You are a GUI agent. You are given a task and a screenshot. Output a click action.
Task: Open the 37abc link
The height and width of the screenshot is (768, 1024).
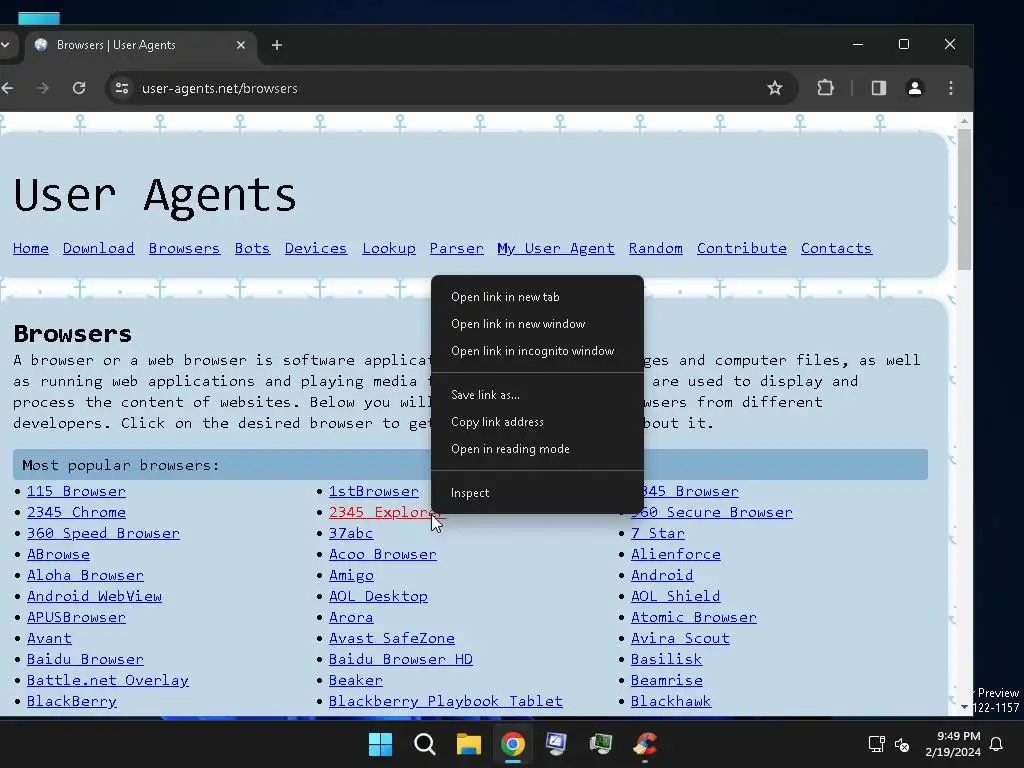[x=351, y=533]
